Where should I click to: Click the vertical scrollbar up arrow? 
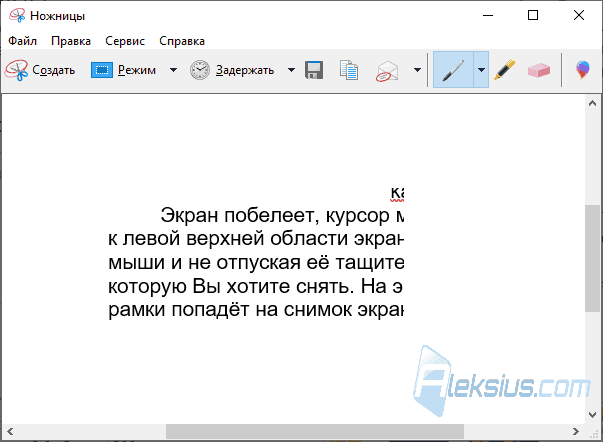(592, 103)
